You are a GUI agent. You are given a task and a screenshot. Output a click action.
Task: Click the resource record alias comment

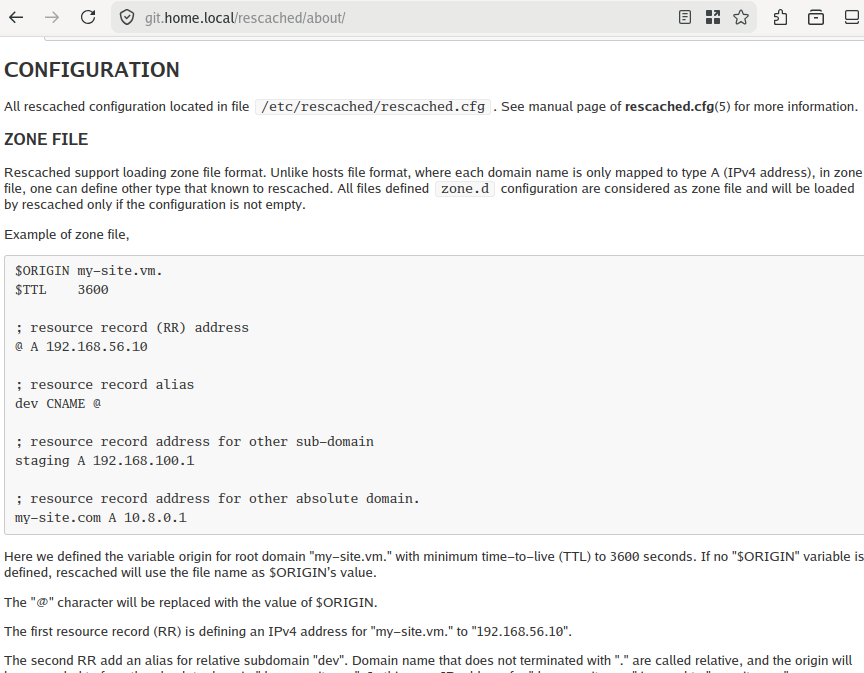coord(105,384)
